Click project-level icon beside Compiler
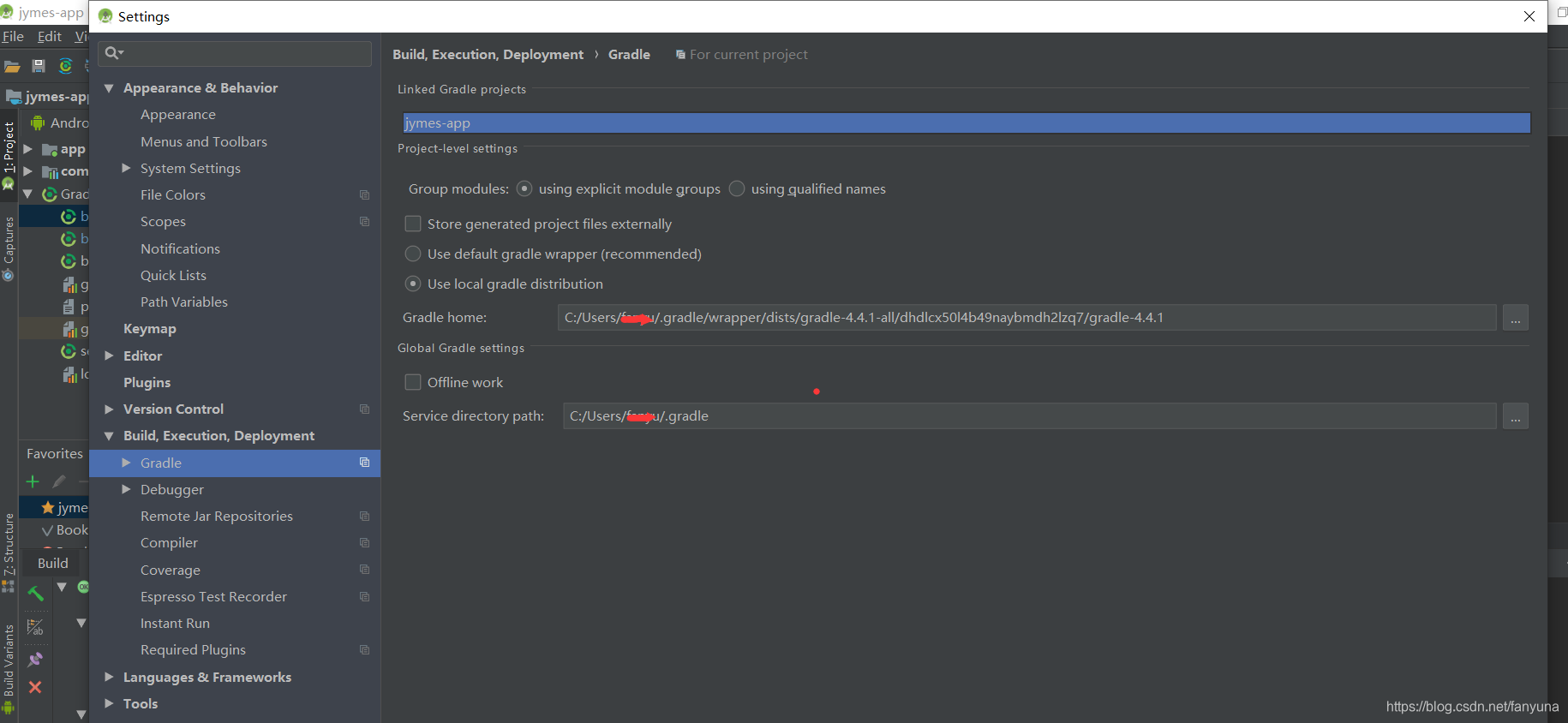Viewport: 1568px width, 723px height. coord(364,543)
